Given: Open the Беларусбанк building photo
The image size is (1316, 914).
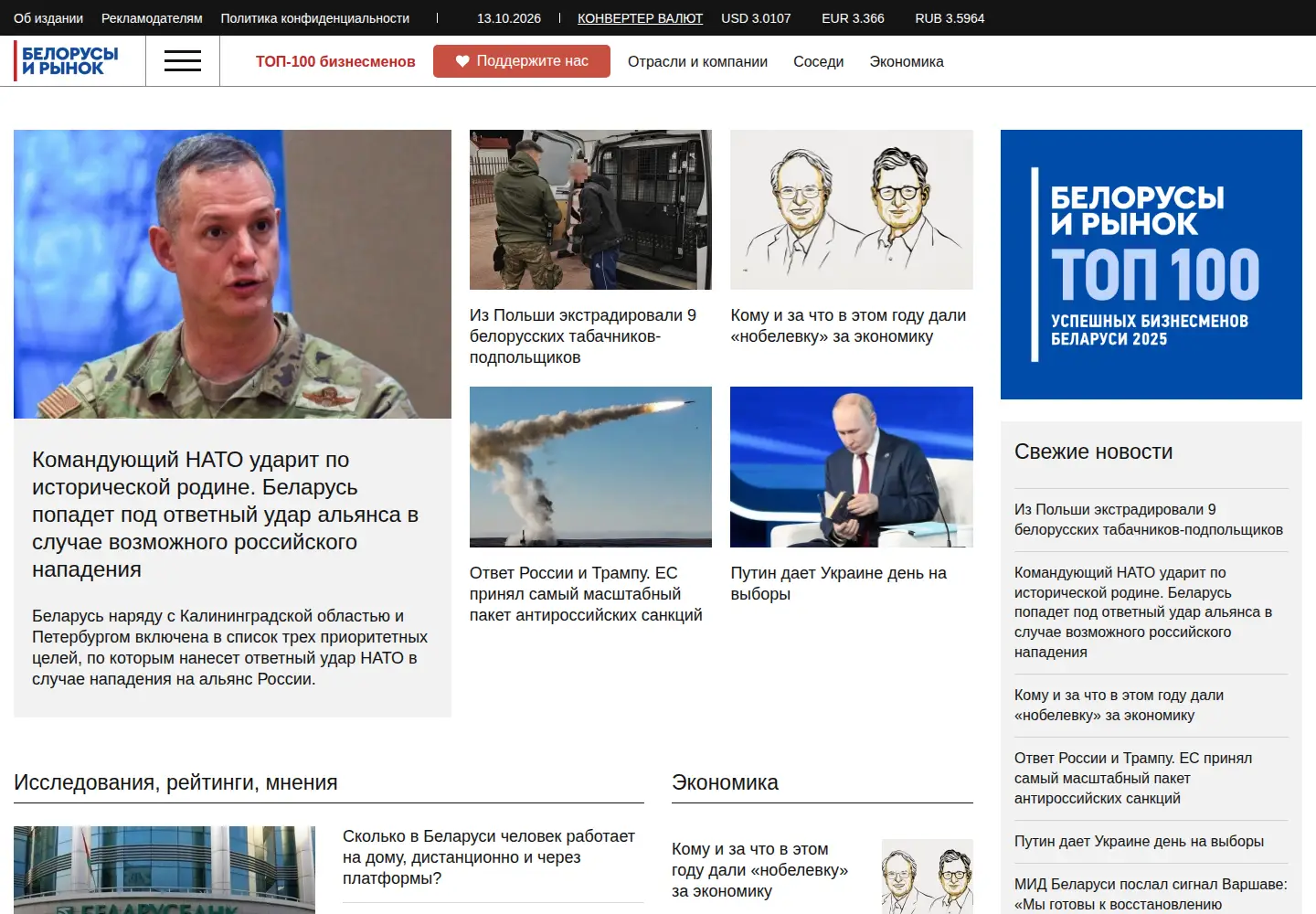Looking at the screenshot, I should (164, 870).
